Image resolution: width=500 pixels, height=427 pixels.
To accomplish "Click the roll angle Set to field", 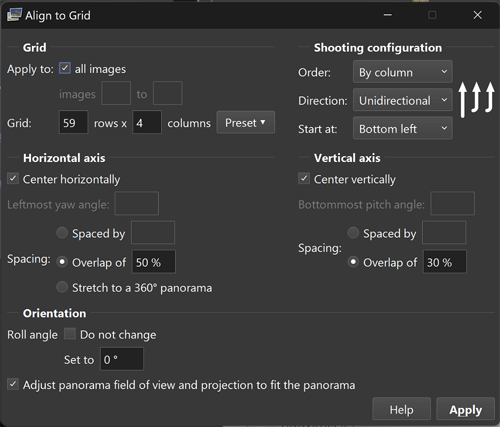I will pos(122,359).
